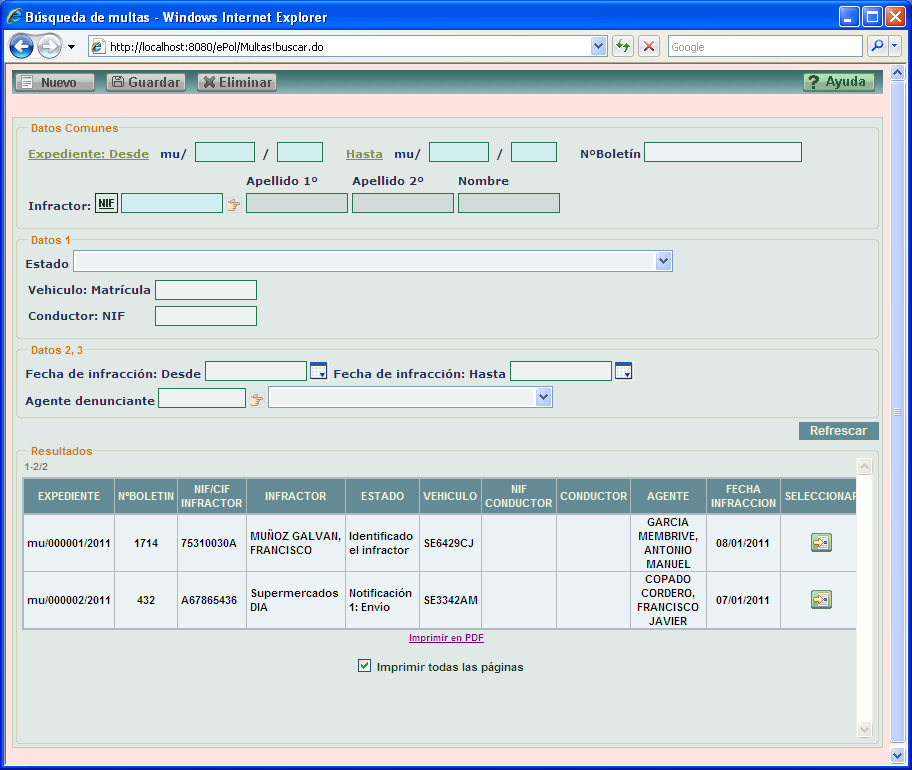
Task: Click the browser Stop icon
Action: [649, 47]
